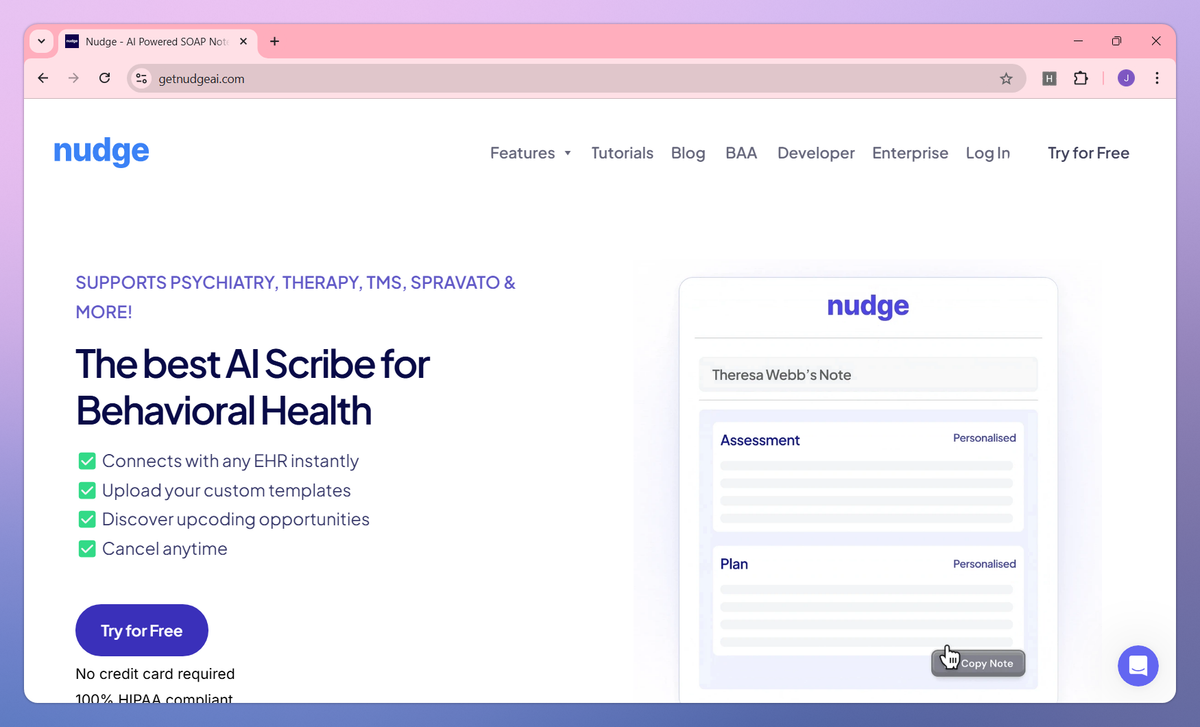1200x727 pixels.
Task: Go to Developer page
Action: tap(816, 153)
